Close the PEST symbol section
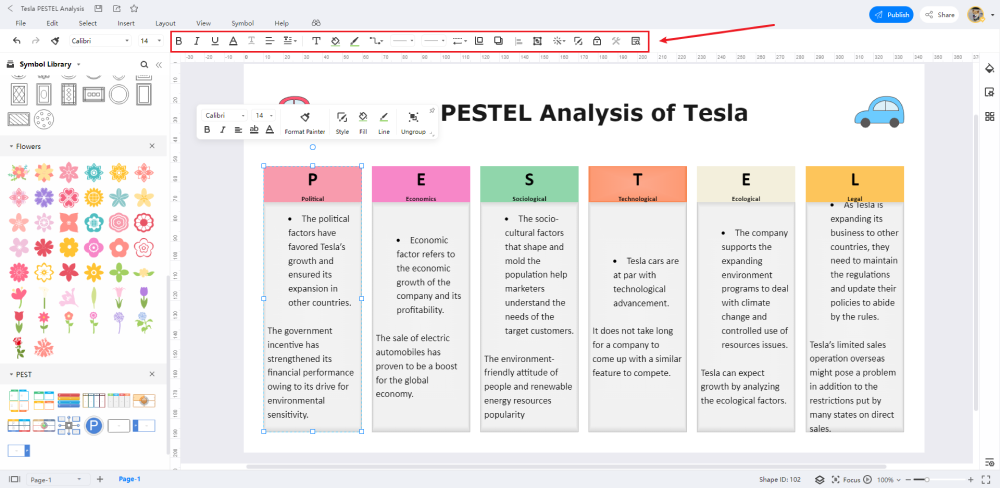The width and height of the screenshot is (1000, 489). [152, 374]
